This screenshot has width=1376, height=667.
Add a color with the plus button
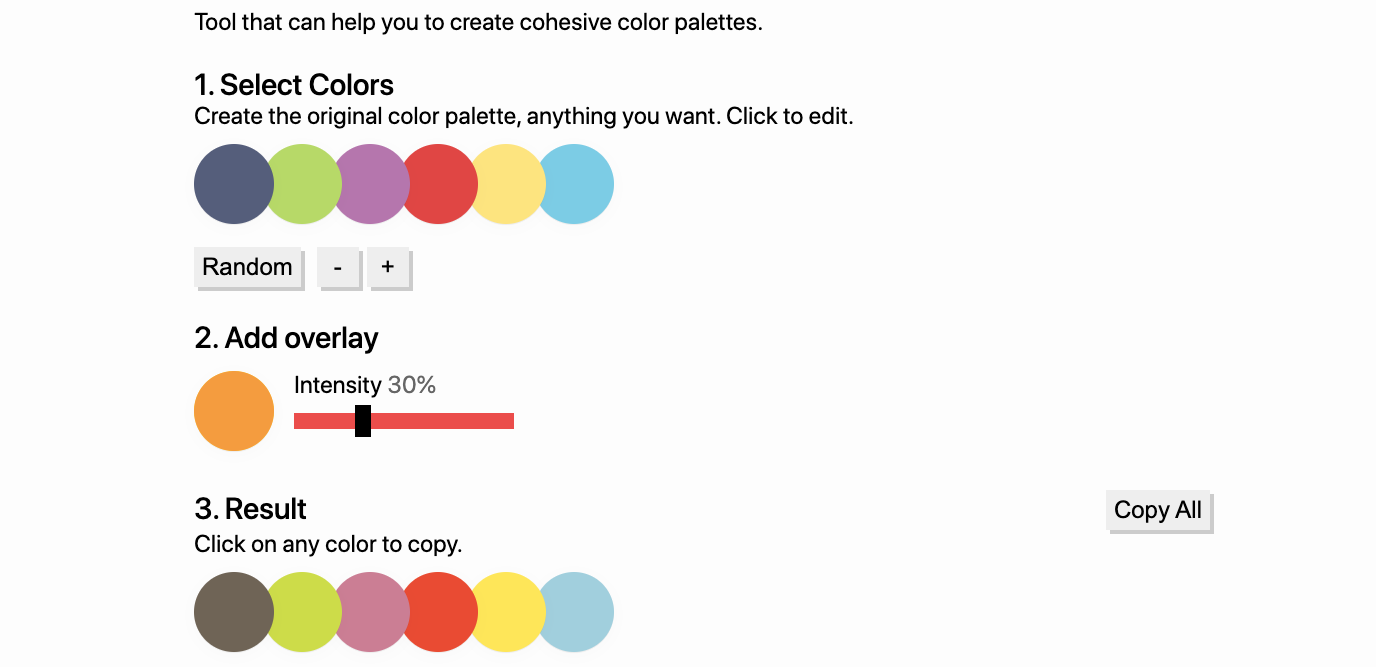click(x=388, y=267)
